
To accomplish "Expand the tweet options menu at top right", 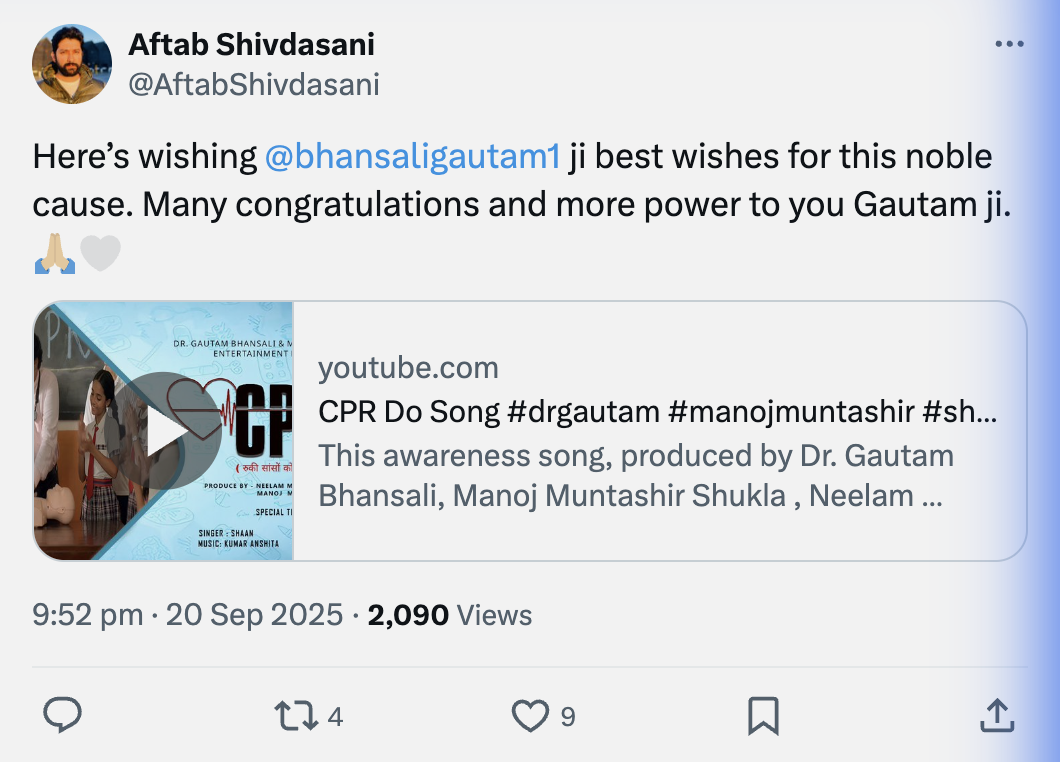I will 1009,42.
